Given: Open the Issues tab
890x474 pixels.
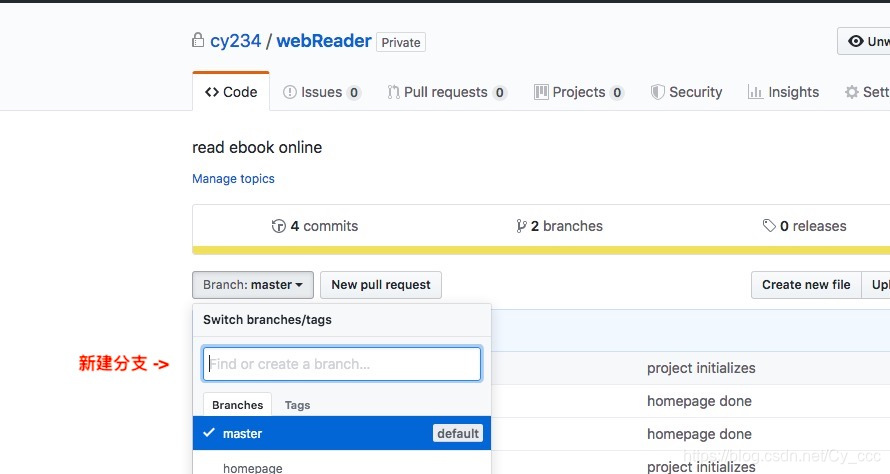Looking at the screenshot, I should (x=321, y=92).
